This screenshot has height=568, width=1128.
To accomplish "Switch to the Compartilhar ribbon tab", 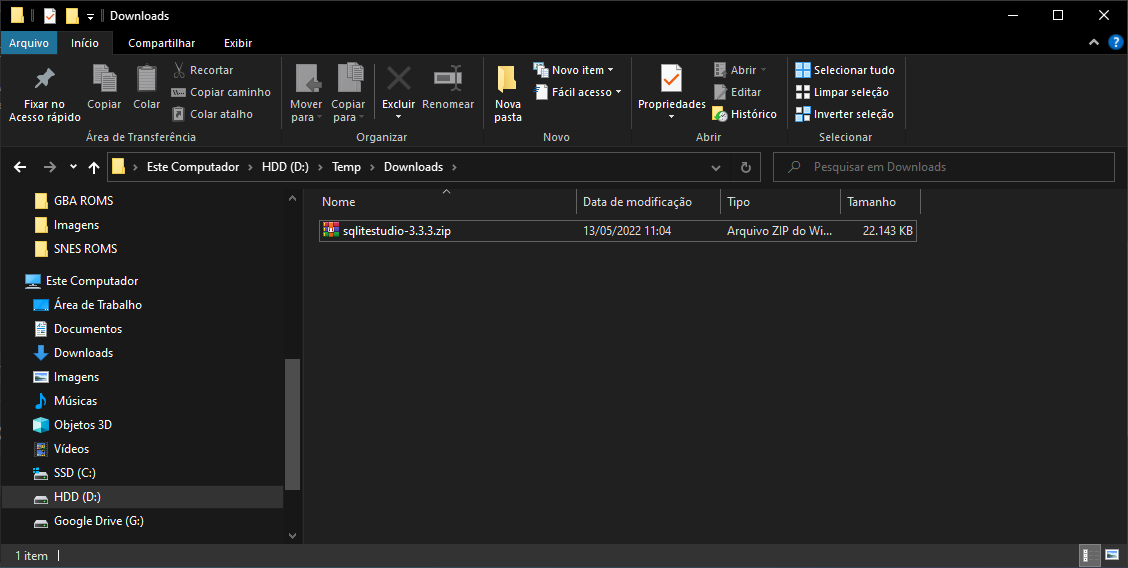I will (161, 43).
